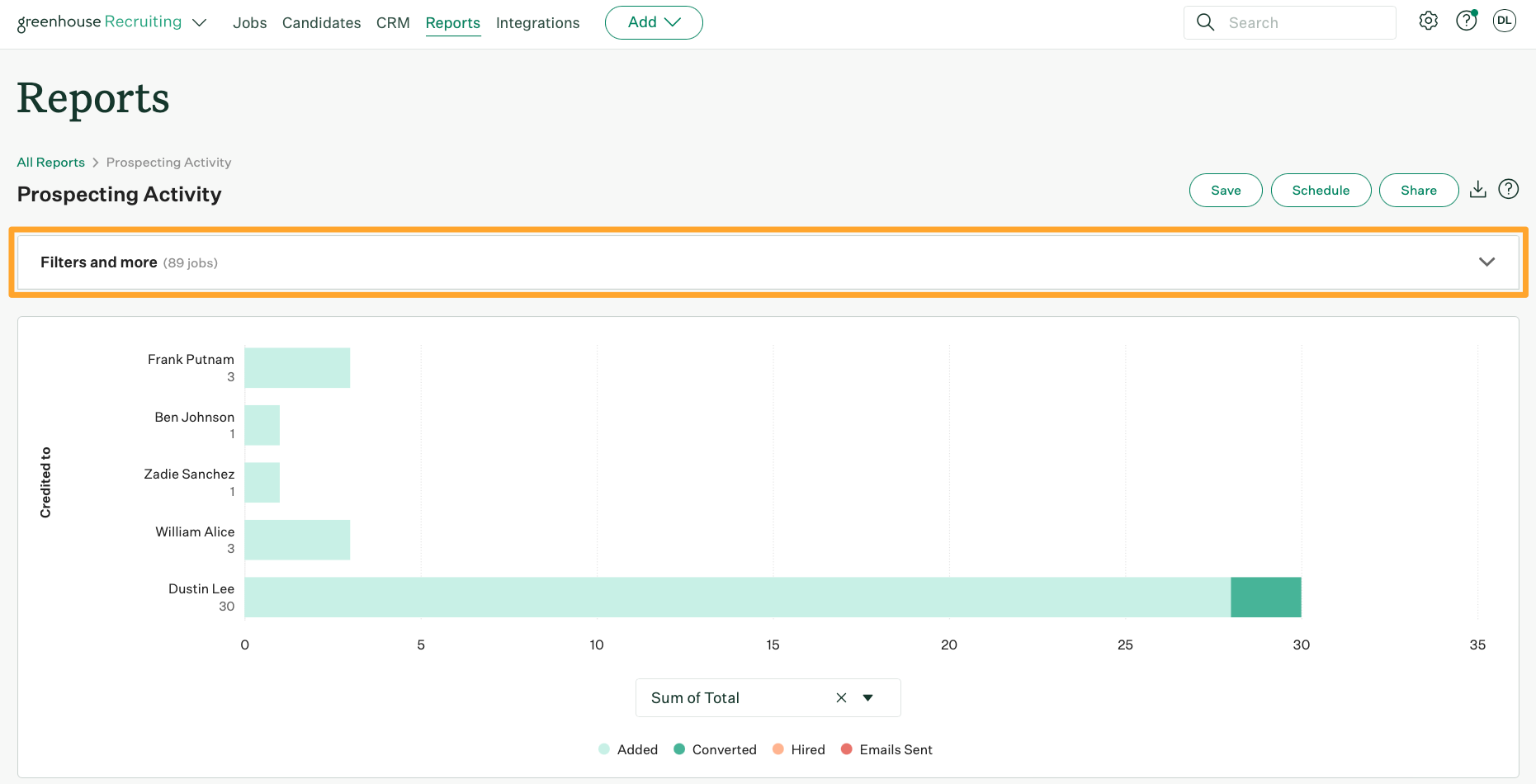Switch to the Candidates section
Image resolution: width=1536 pixels, height=784 pixels.
click(x=321, y=22)
